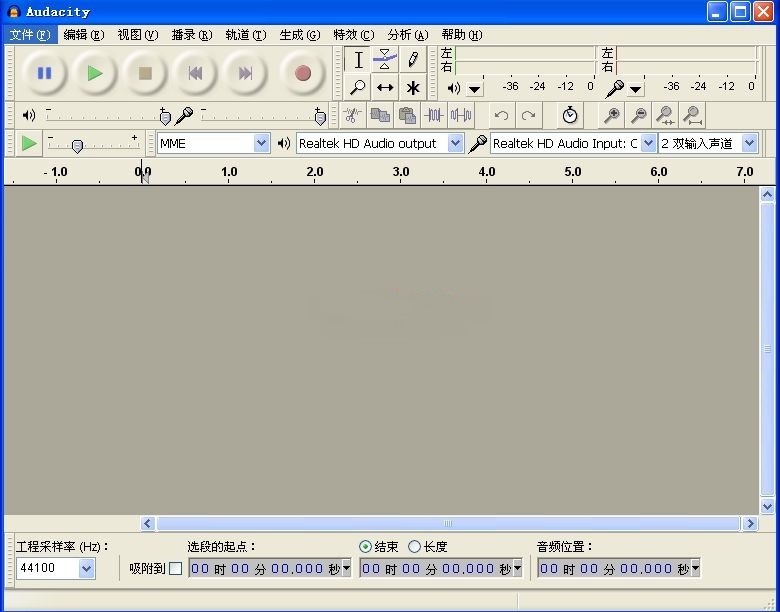The height and width of the screenshot is (612, 780).
Task: Click the Zoom In magnifier icon
Action: pos(611,115)
